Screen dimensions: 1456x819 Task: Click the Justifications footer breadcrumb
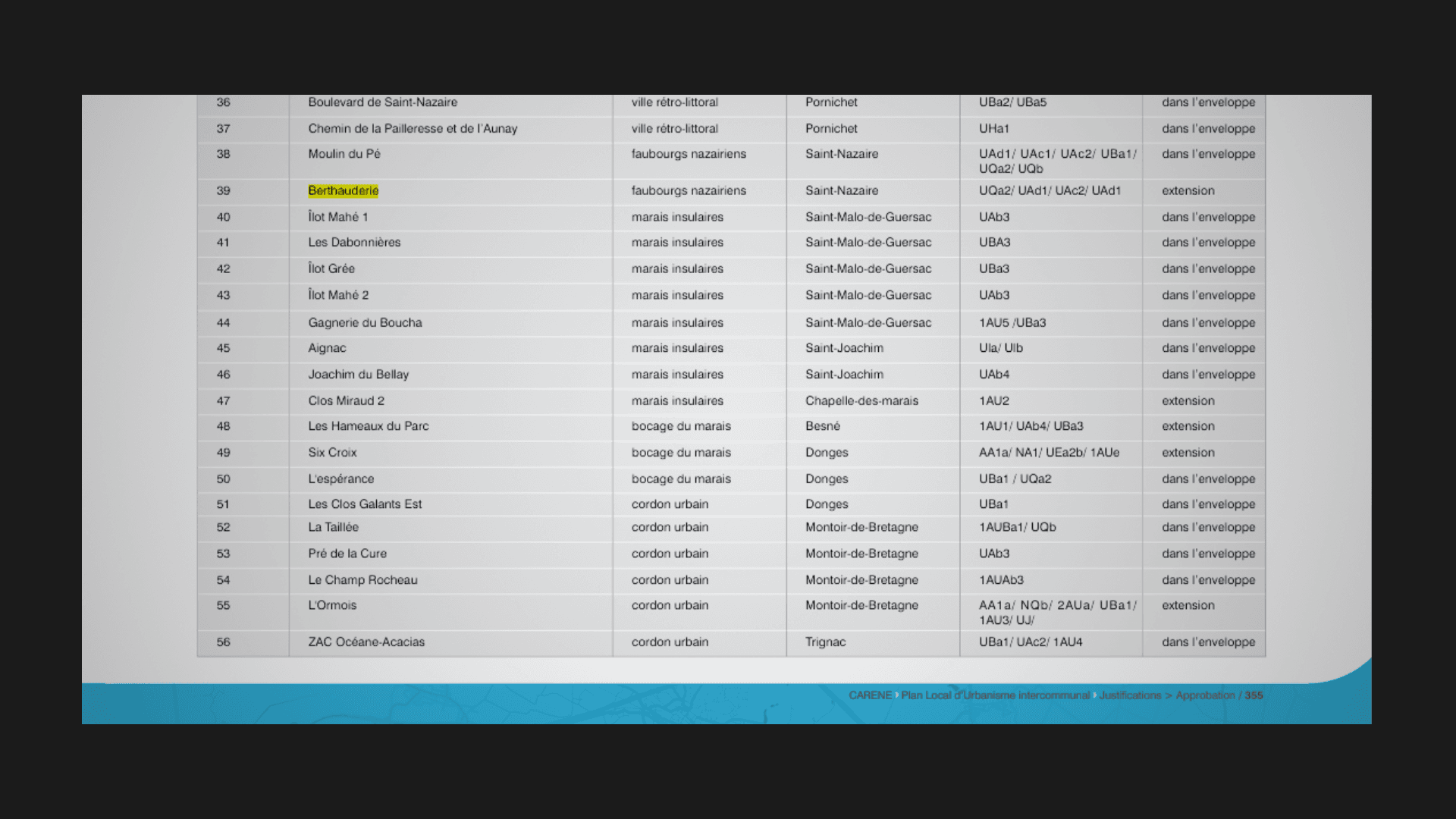tap(1130, 695)
